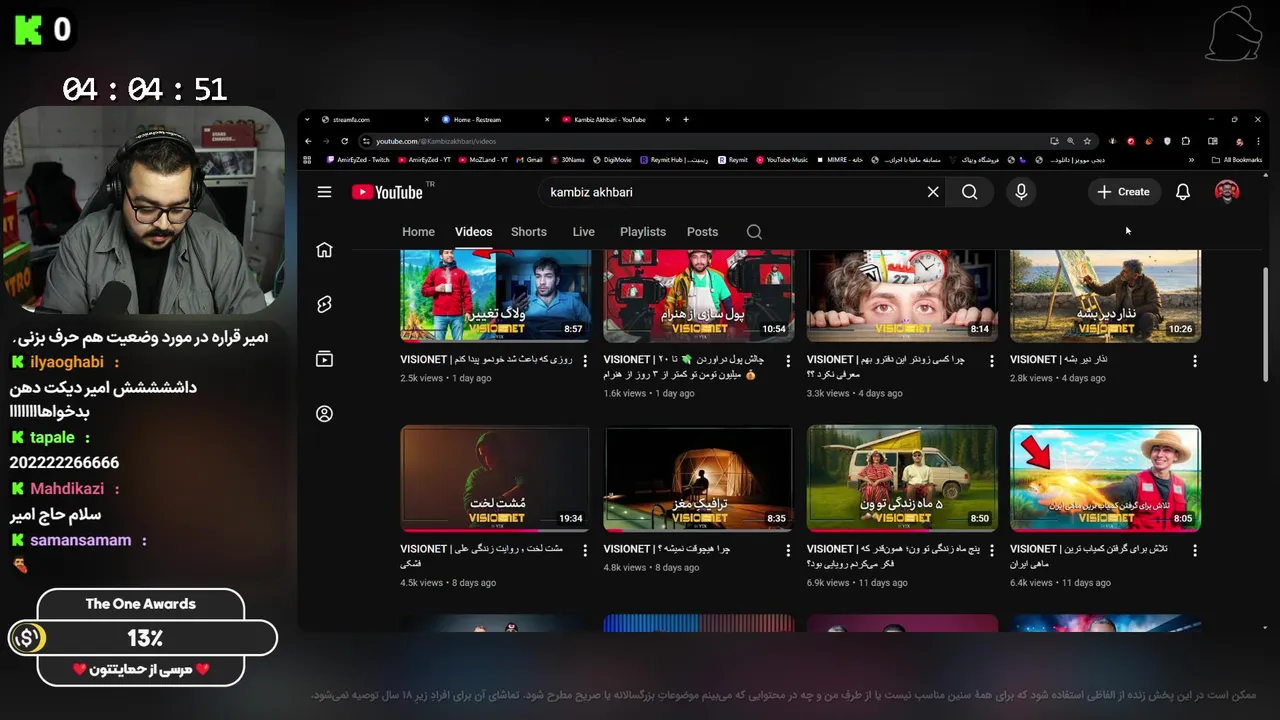Open the All Bookmarks folder
1280x720 pixels.
1237,160
